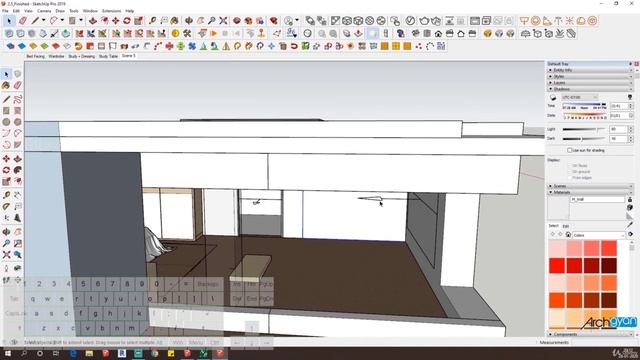Select the Rotate tool in left toolbar

tap(6, 170)
